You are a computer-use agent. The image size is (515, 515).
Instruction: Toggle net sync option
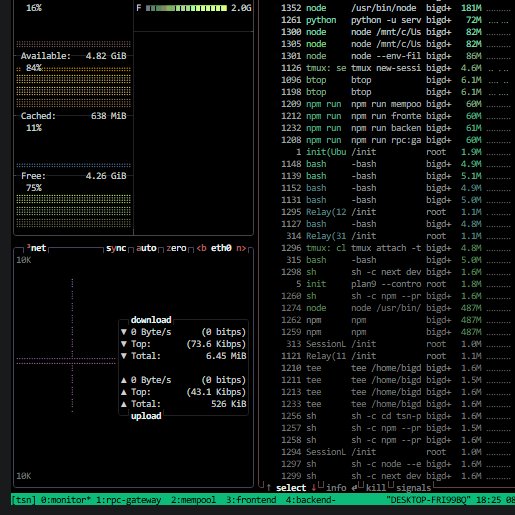(116, 248)
